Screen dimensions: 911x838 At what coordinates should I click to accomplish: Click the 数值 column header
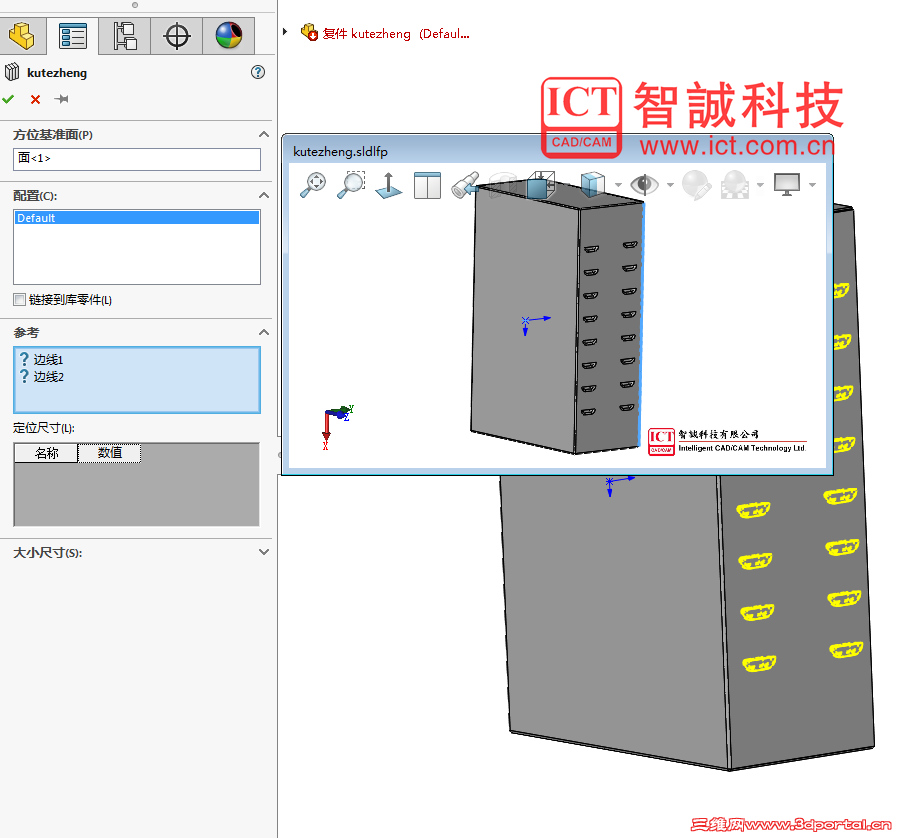tap(109, 453)
